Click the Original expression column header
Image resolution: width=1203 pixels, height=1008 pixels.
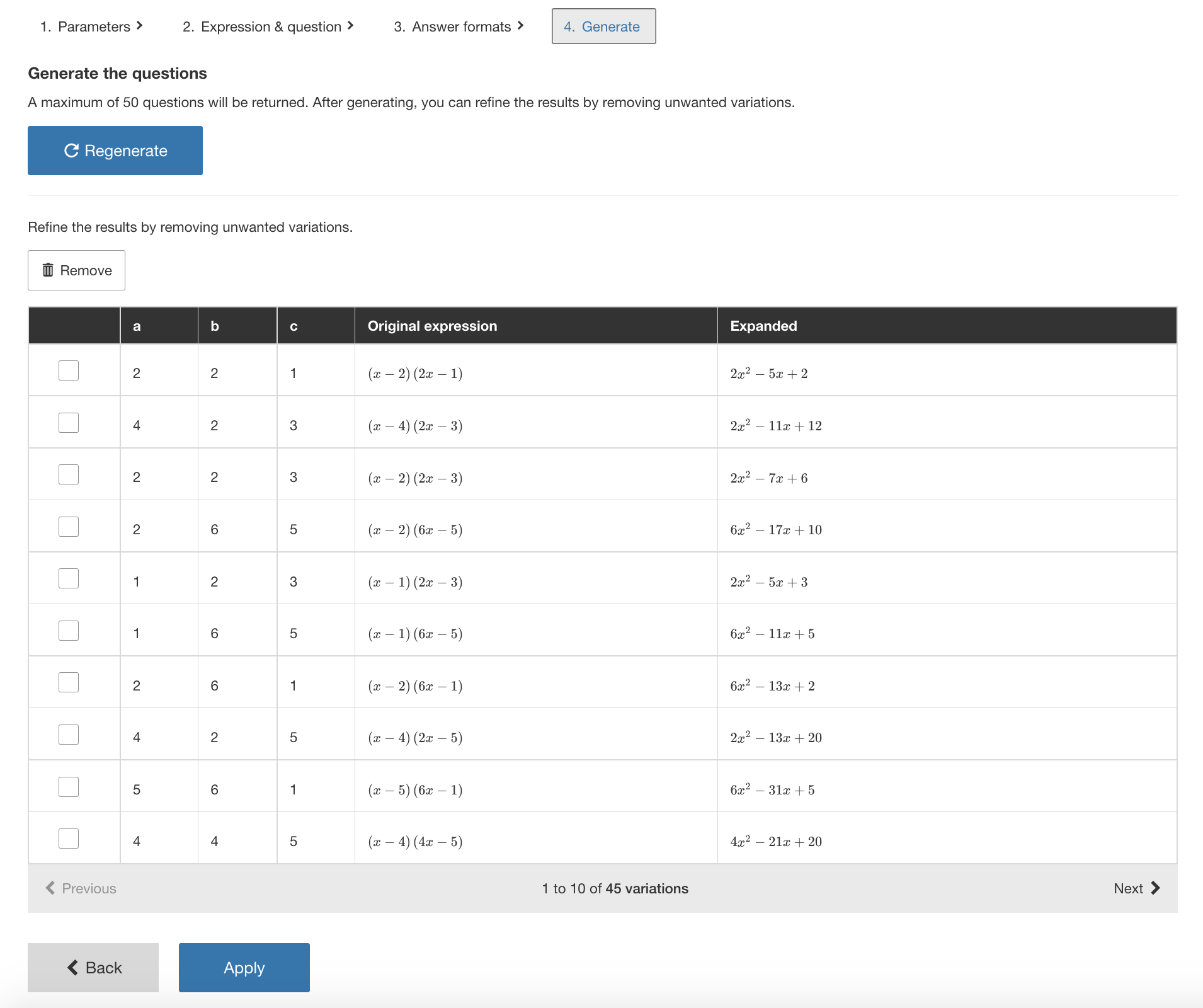pos(432,326)
